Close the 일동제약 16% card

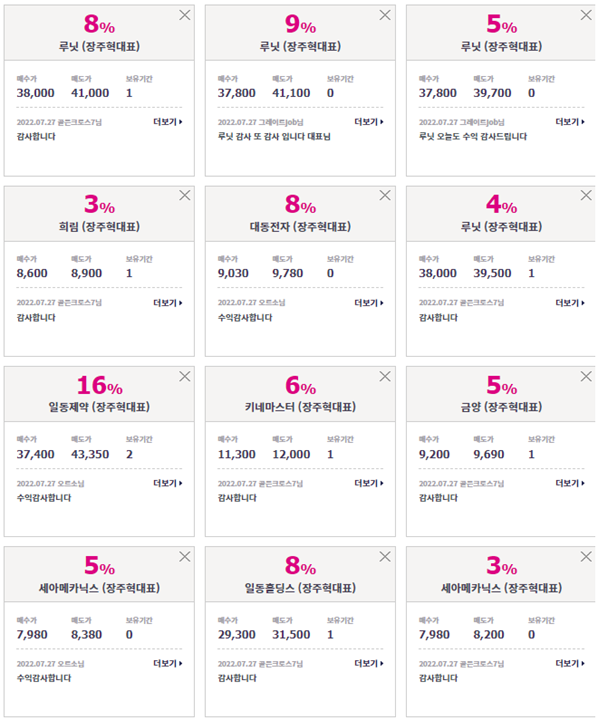pyautogui.click(x=185, y=376)
